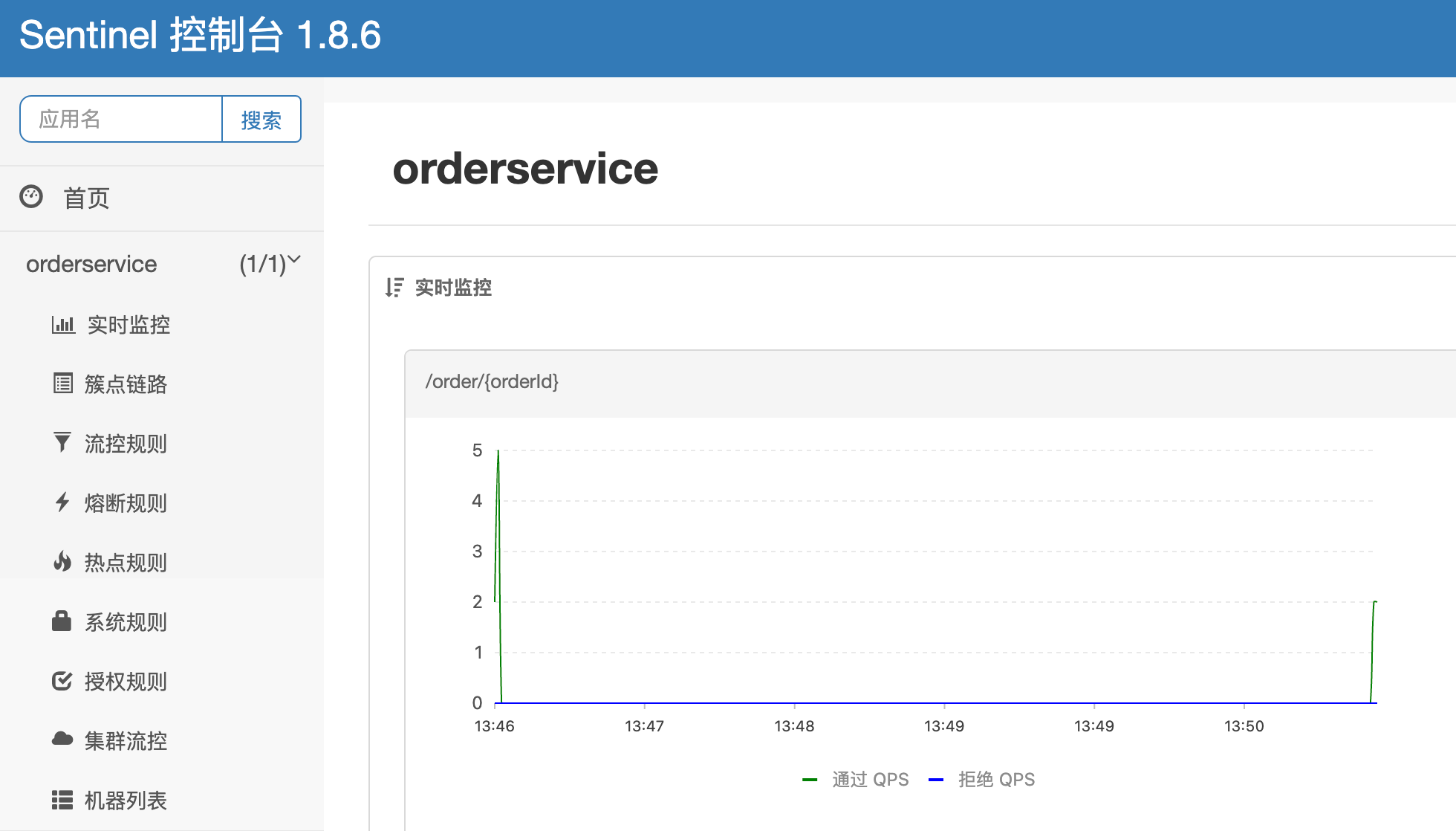Image resolution: width=1456 pixels, height=831 pixels.
Task: Collapse the orderservice chevron in sidebar
Action: (x=294, y=259)
